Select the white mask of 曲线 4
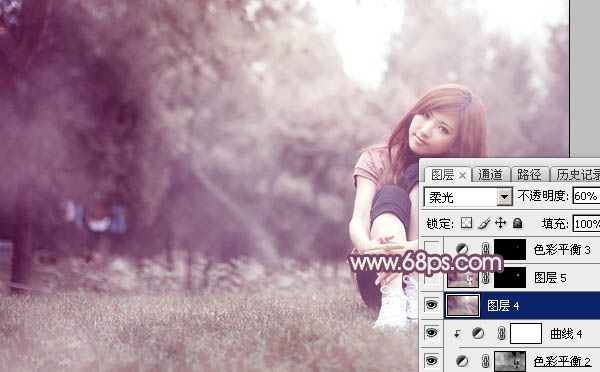This screenshot has width=600, height=372. pos(526,333)
